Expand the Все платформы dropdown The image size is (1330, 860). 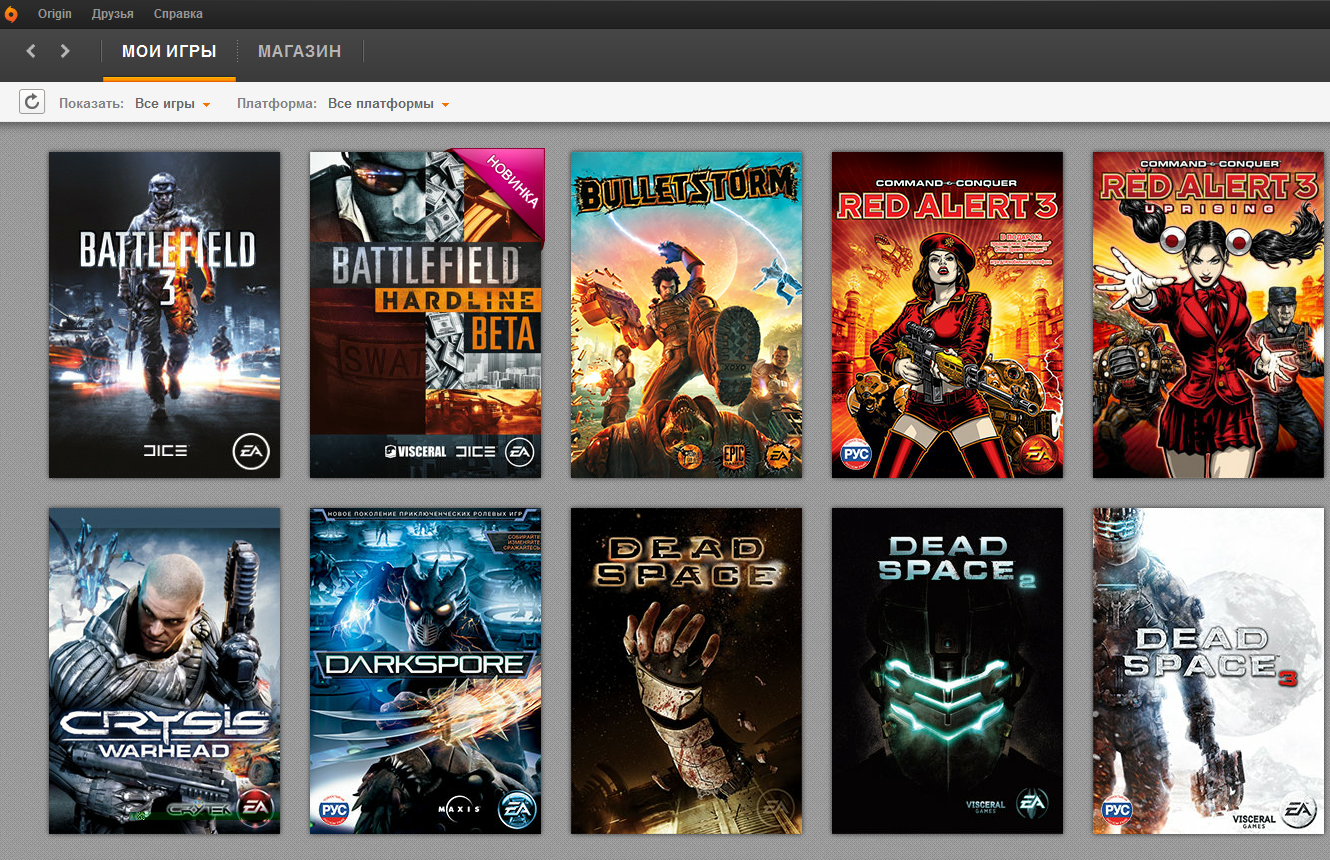(x=388, y=103)
